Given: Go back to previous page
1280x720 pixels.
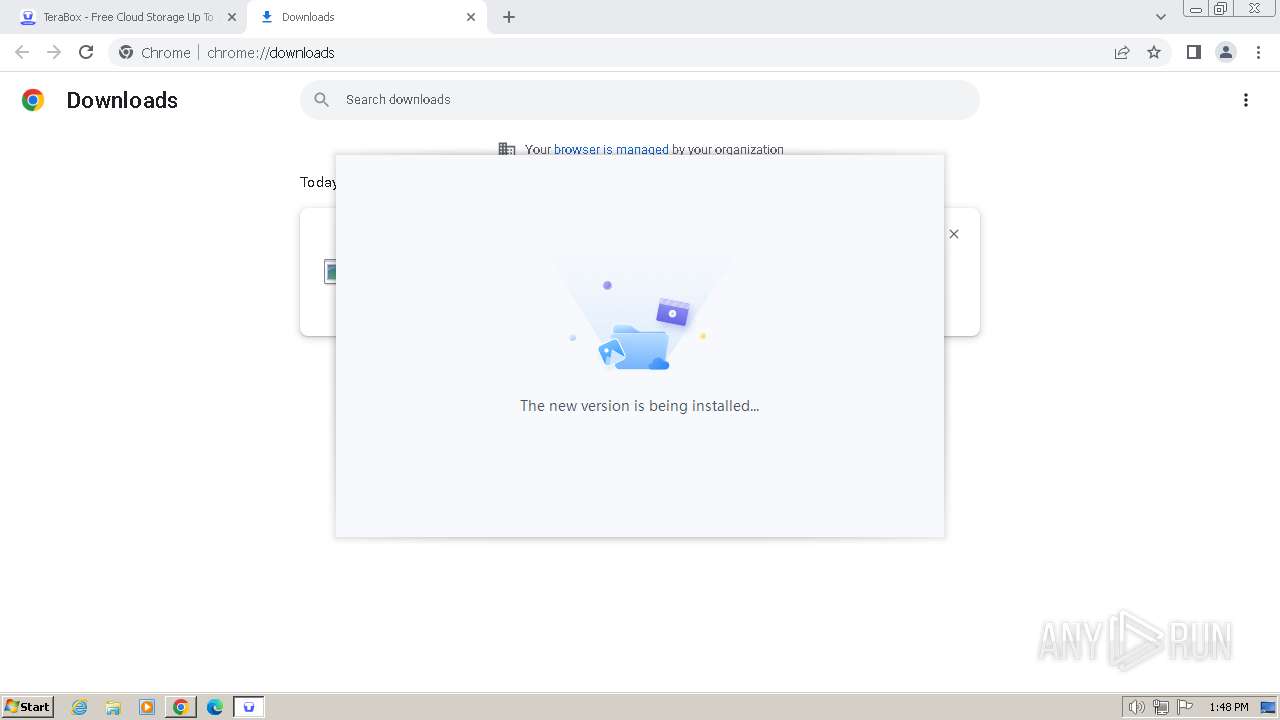Looking at the screenshot, I should click(22, 52).
